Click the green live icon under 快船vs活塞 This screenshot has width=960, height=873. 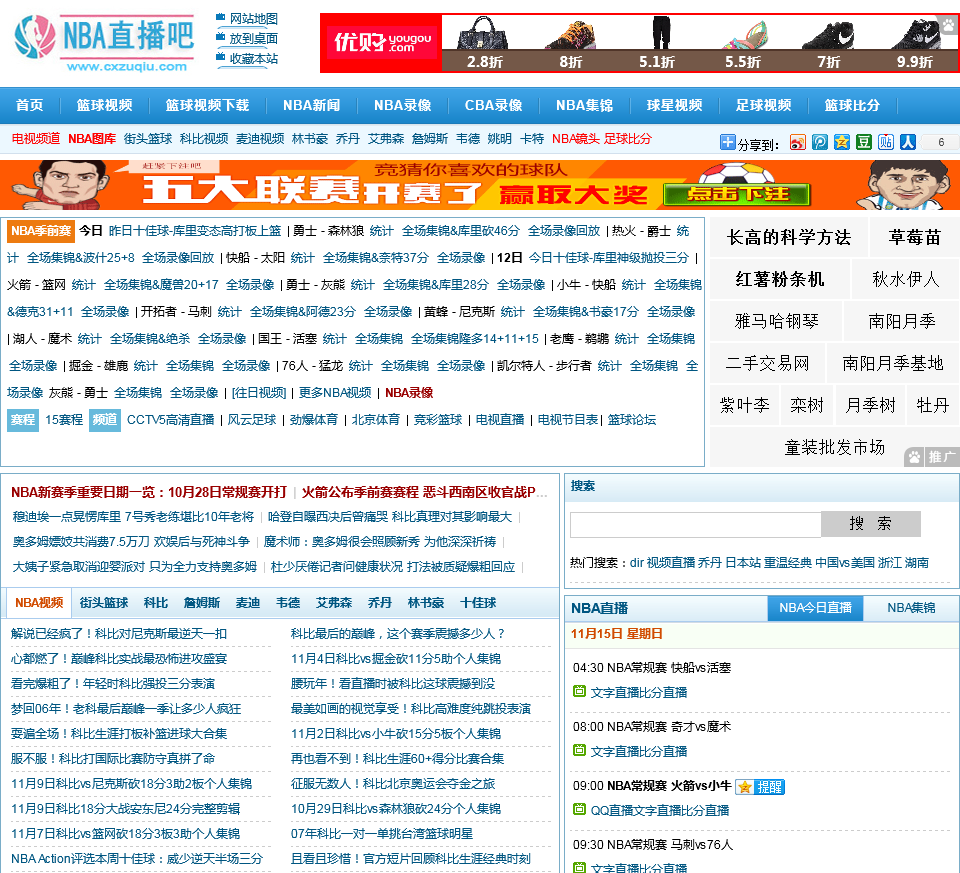click(579, 691)
